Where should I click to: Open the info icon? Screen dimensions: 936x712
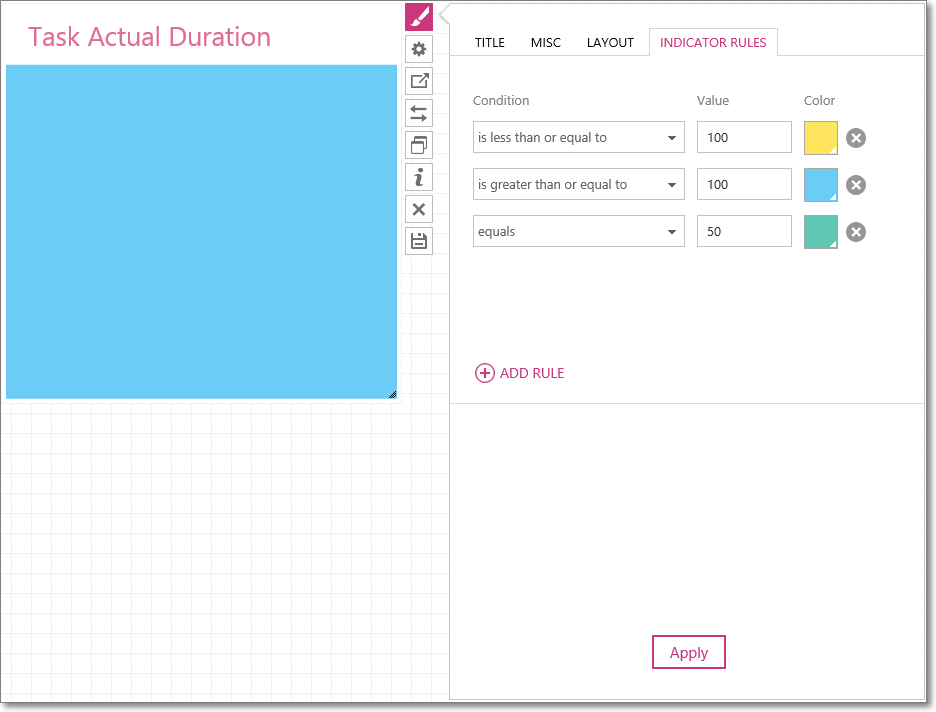(x=418, y=177)
